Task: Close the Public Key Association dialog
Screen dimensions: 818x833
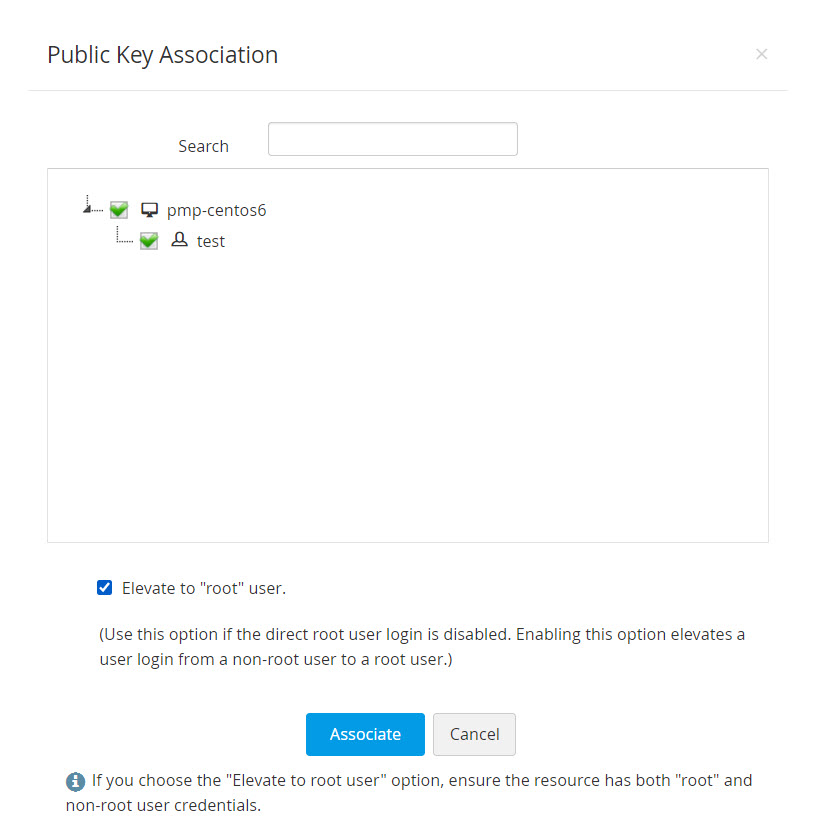Action: [x=762, y=54]
